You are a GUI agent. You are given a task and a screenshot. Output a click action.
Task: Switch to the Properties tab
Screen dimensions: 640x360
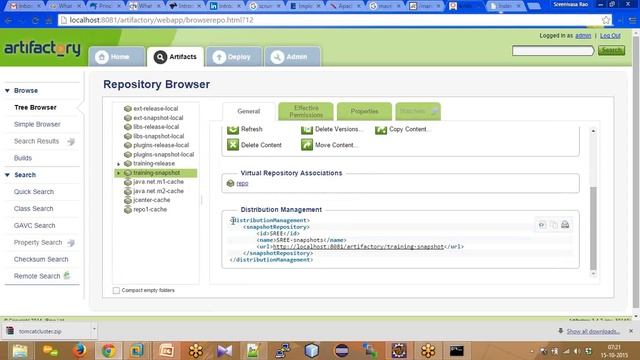[364, 111]
